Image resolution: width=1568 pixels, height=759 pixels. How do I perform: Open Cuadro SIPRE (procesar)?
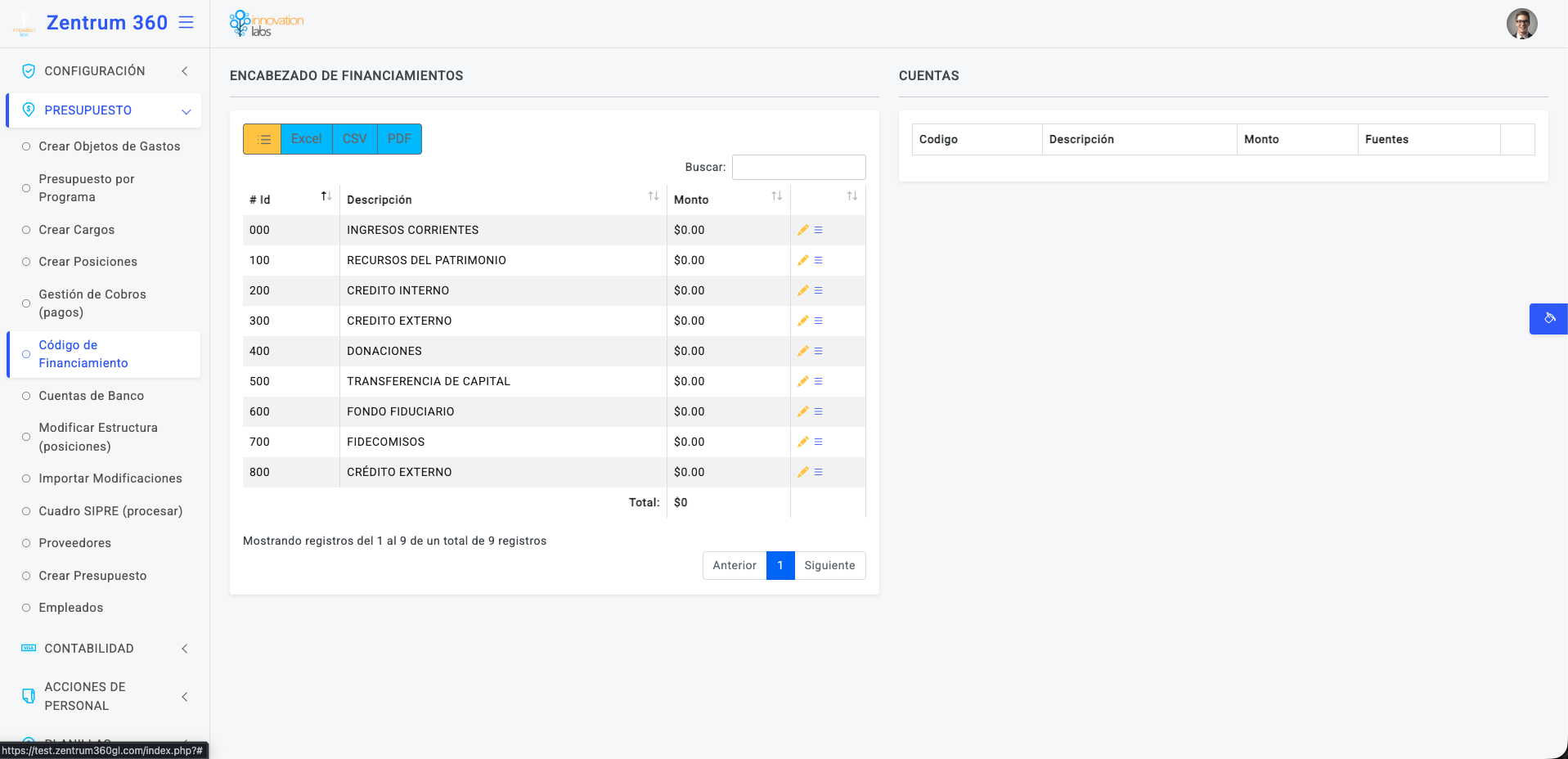[110, 511]
